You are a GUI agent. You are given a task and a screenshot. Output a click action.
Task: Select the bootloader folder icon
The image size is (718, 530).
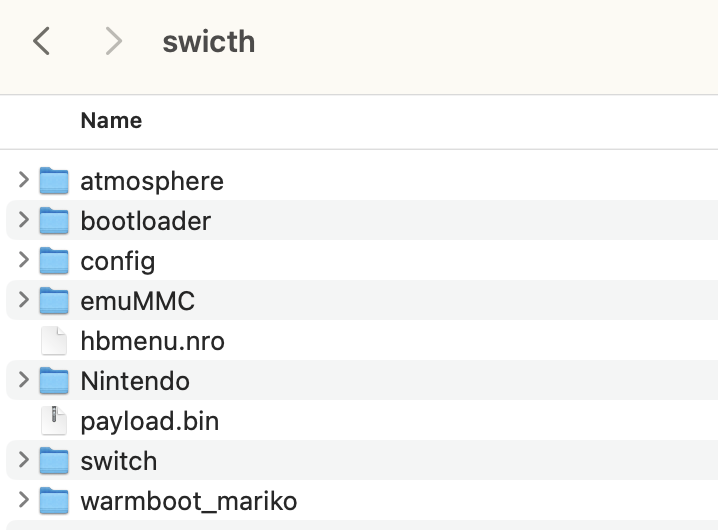point(54,220)
